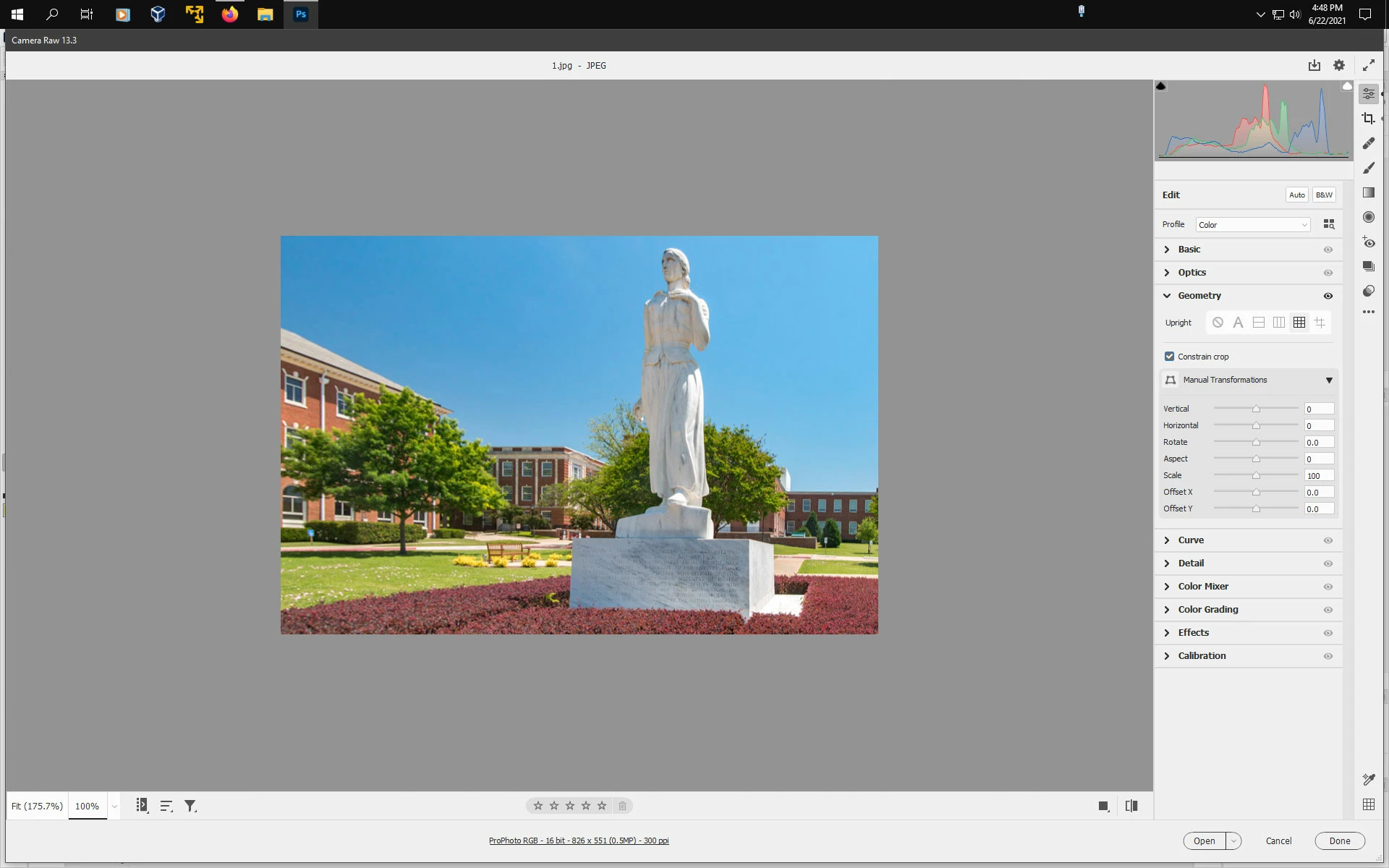Select the Spot Removal tool
This screenshot has height=868, width=1389.
tap(1368, 143)
